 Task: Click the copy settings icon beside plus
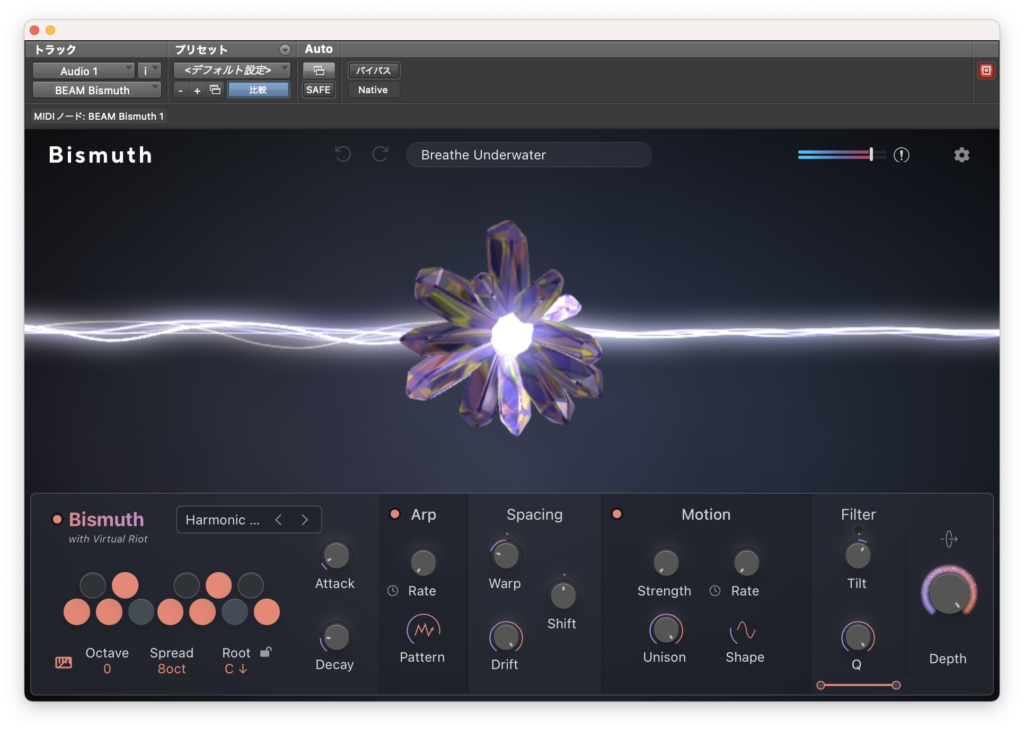click(x=215, y=90)
